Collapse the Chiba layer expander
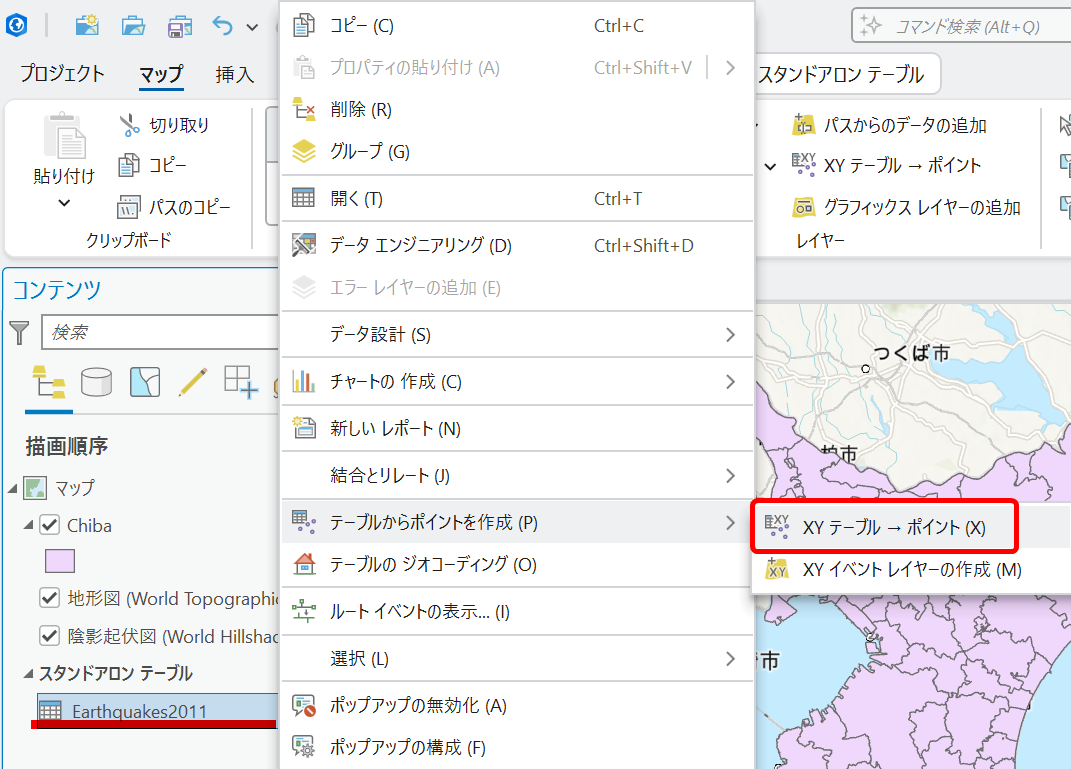 point(29,525)
